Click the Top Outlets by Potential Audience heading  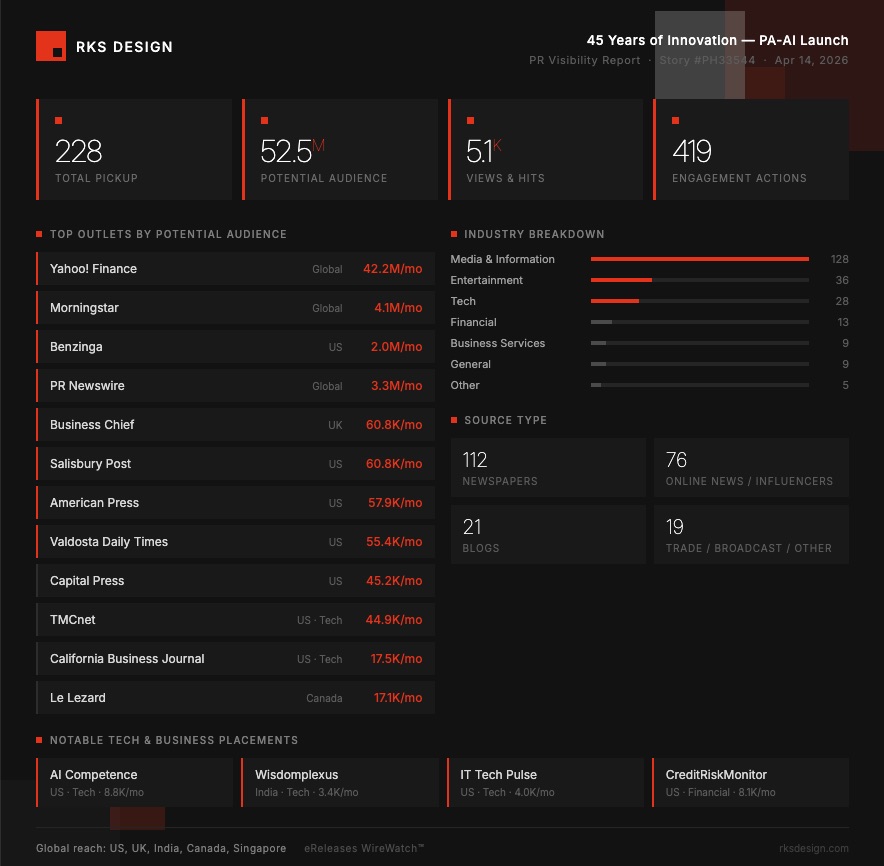(x=168, y=234)
